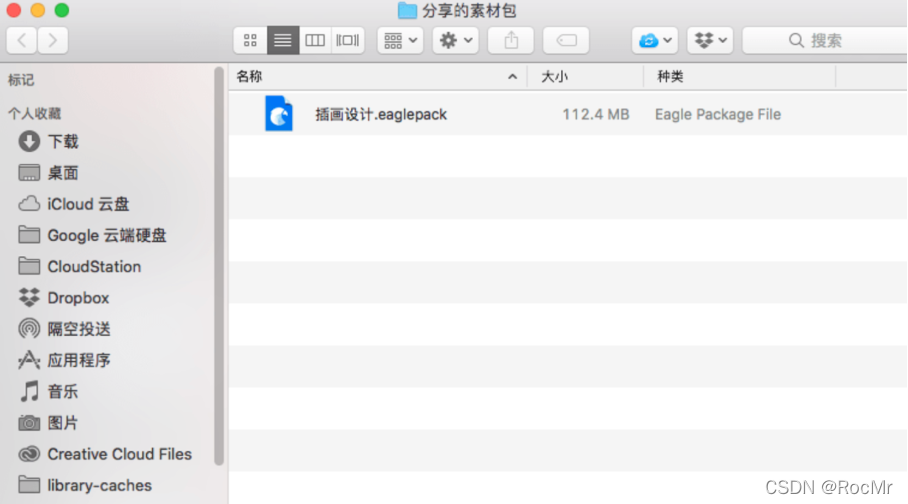Click the 应用程序 applications icon
The width and height of the screenshot is (908, 504).
pyautogui.click(x=29, y=360)
